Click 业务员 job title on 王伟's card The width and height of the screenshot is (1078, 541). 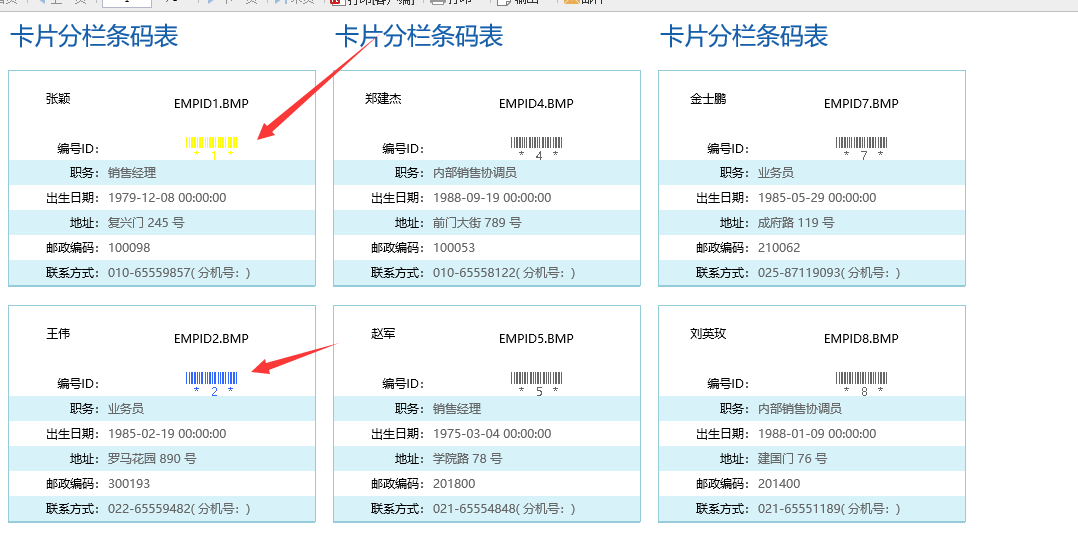point(126,408)
